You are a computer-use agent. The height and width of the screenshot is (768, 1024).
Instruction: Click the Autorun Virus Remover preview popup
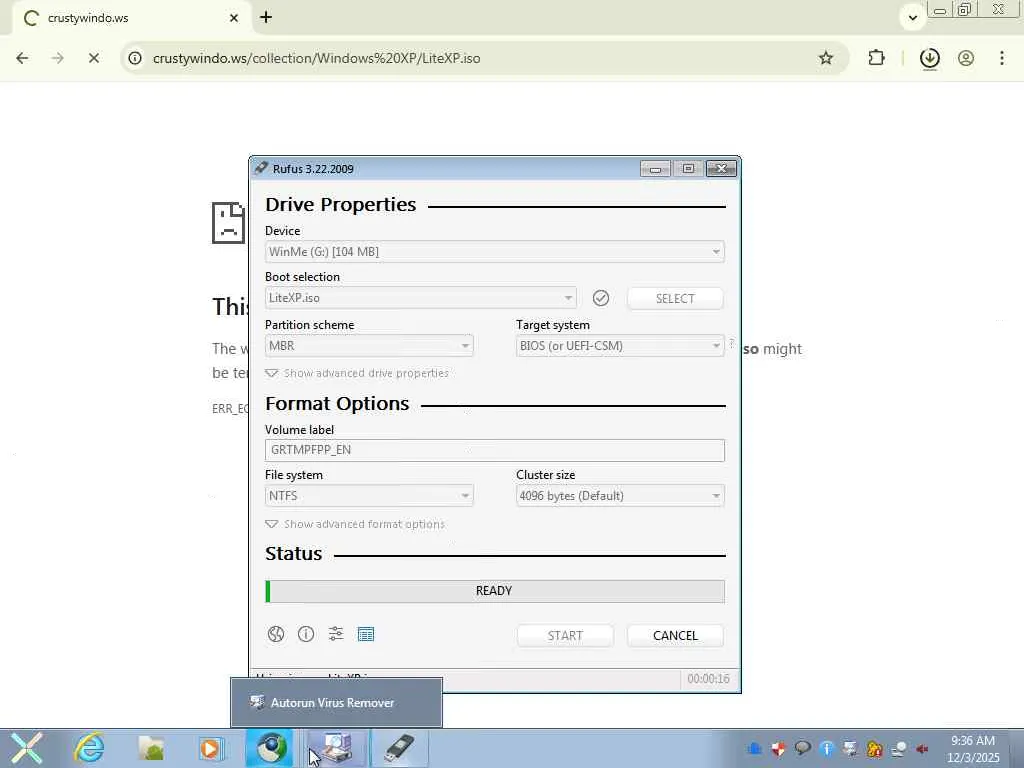pyautogui.click(x=336, y=703)
